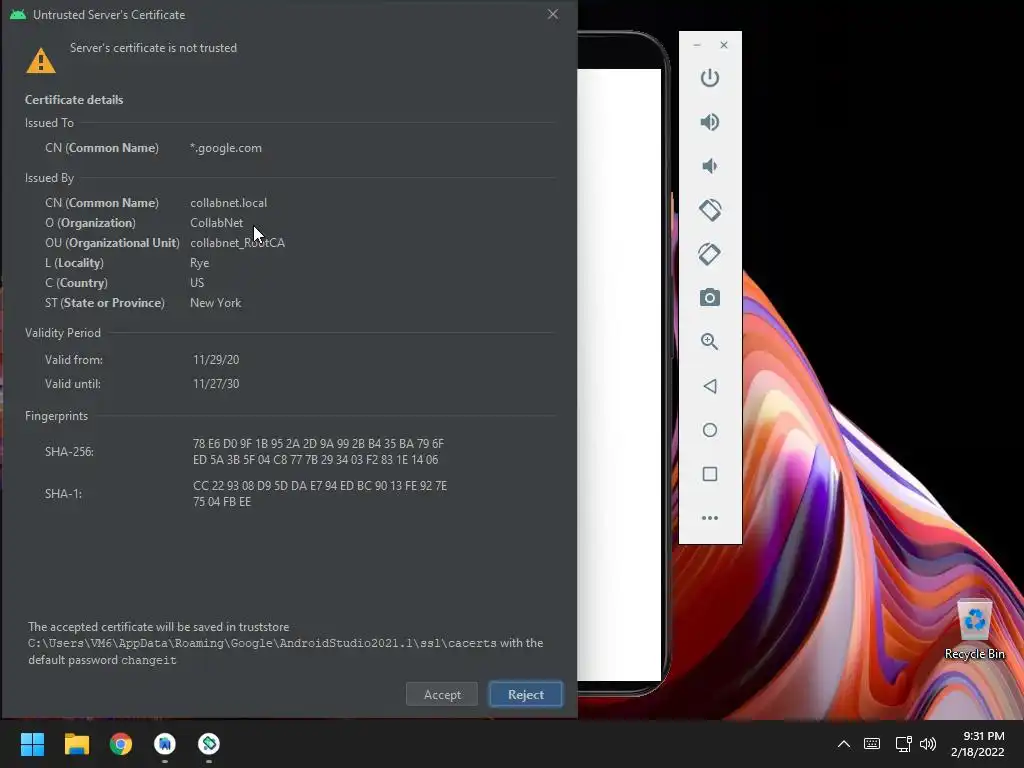Rotate emulator left using rotate icon
1024x768 pixels.
pos(710,210)
